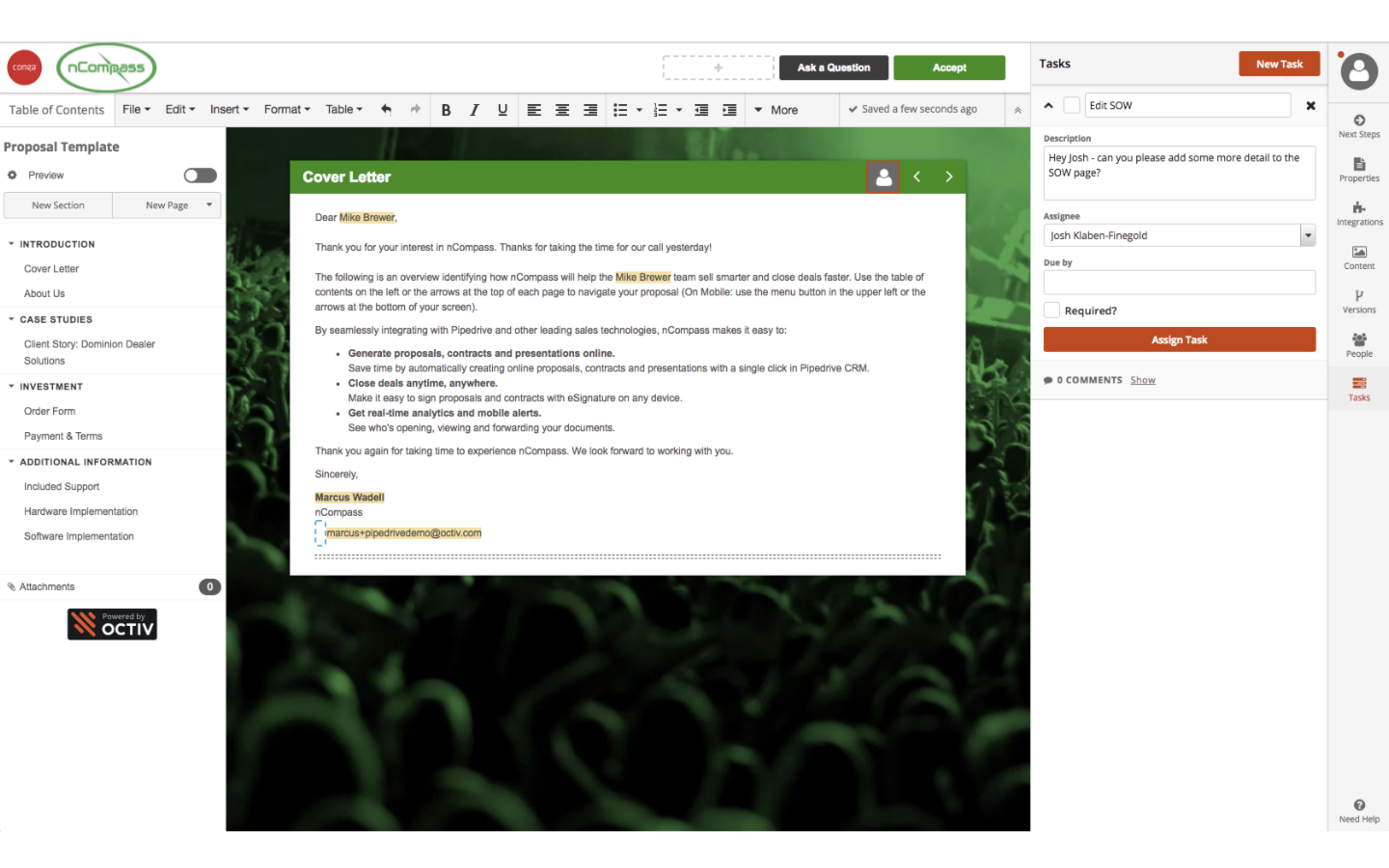The image size is (1389, 868).
Task: Open the Versions sidebar panel
Action: 1358,301
